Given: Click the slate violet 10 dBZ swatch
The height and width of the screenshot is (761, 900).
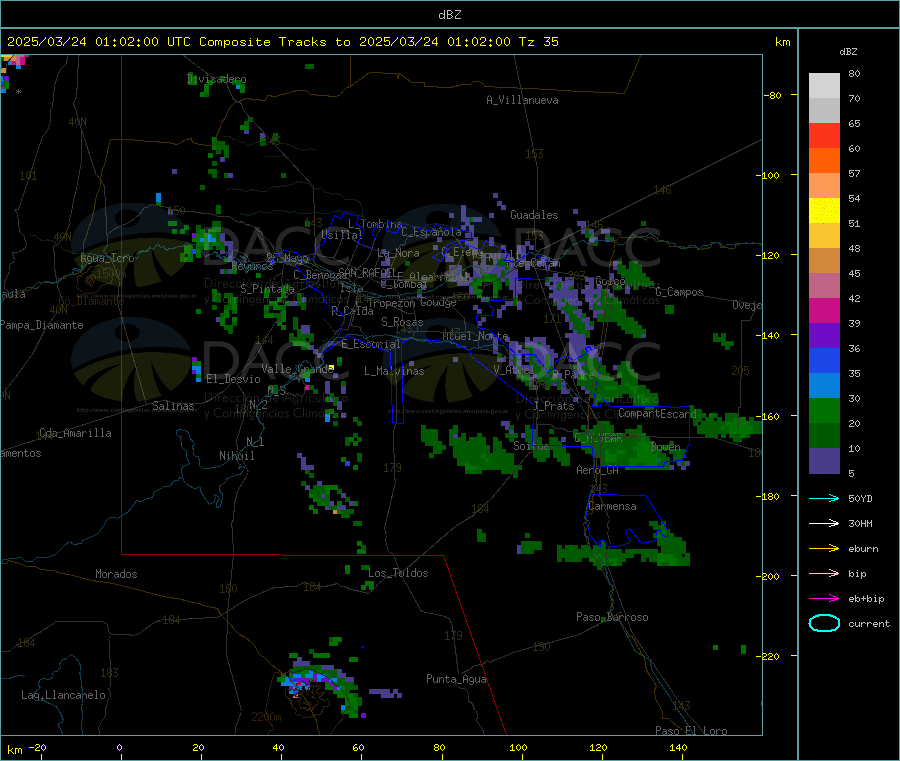Looking at the screenshot, I should (824, 461).
